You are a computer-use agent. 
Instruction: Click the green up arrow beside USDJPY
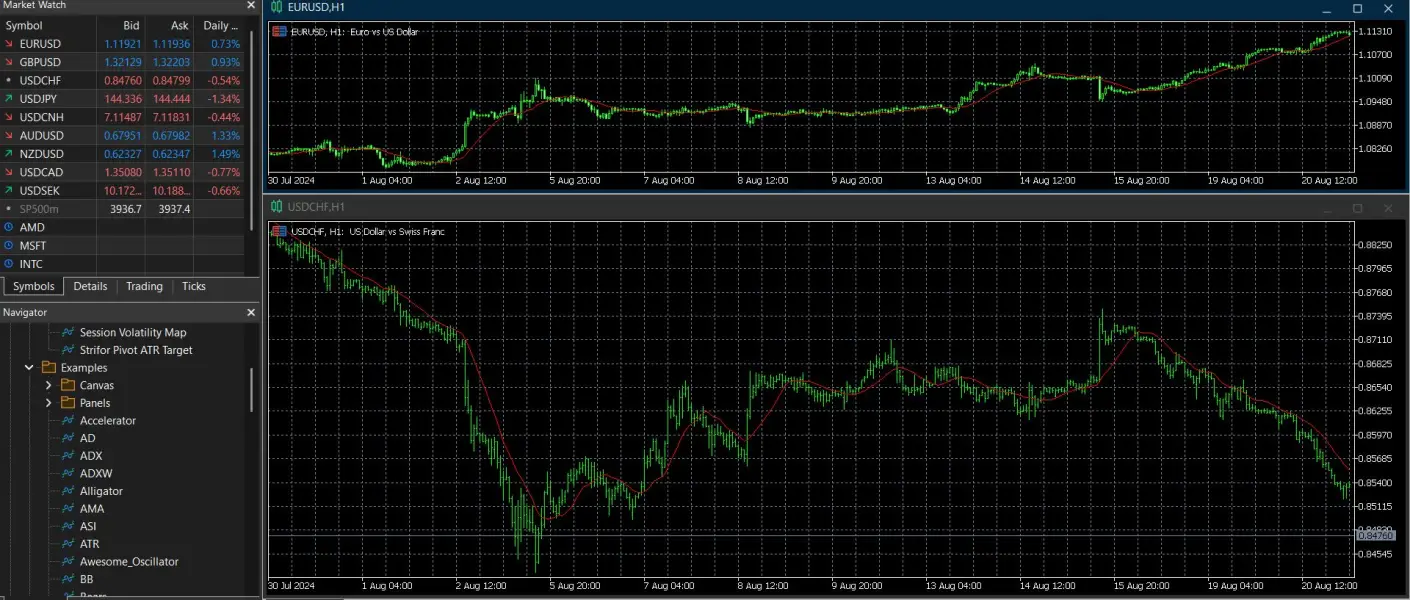click(9, 98)
